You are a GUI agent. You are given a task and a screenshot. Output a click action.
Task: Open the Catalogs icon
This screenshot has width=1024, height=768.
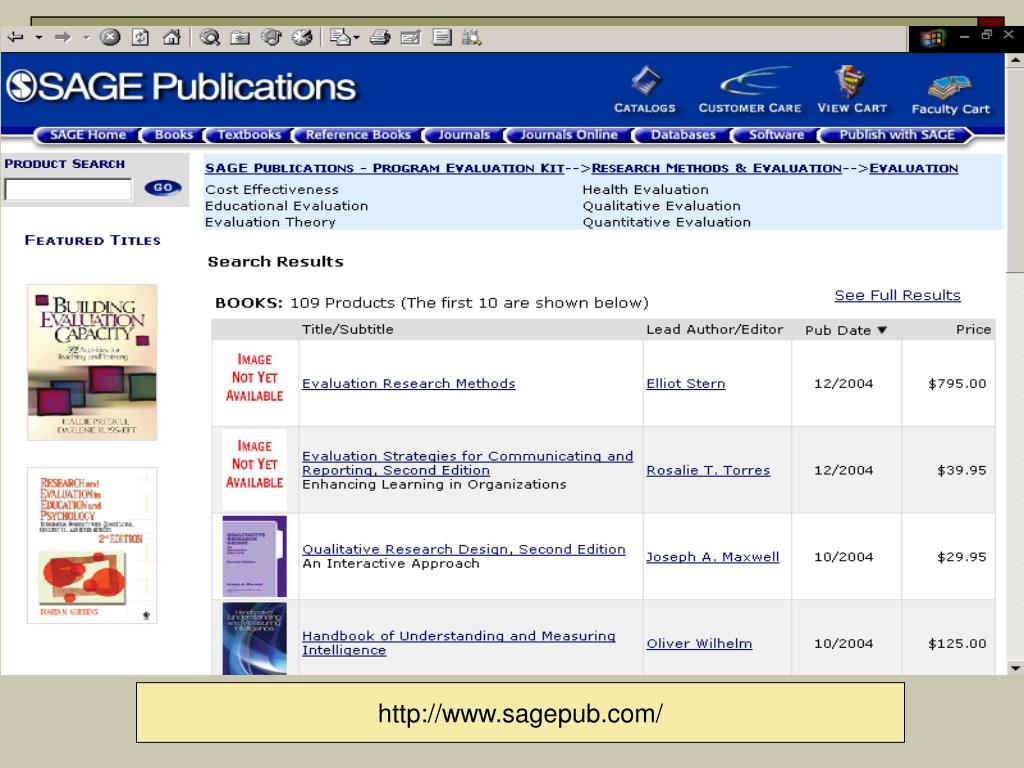(x=645, y=90)
